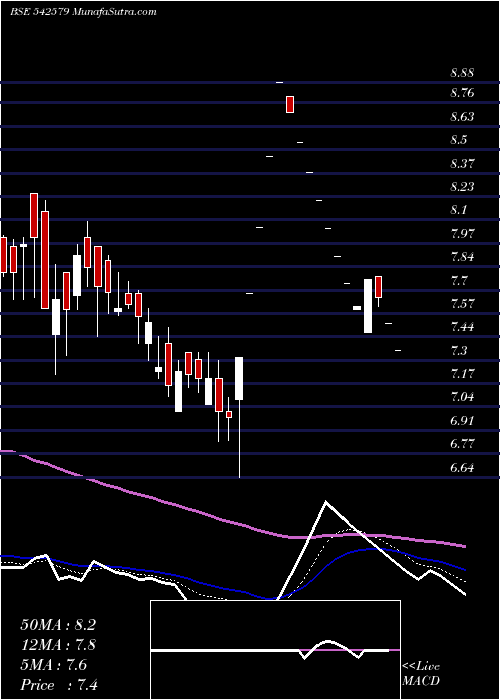
Task: Click the 8.76 price axis label
Action: tap(462, 93)
